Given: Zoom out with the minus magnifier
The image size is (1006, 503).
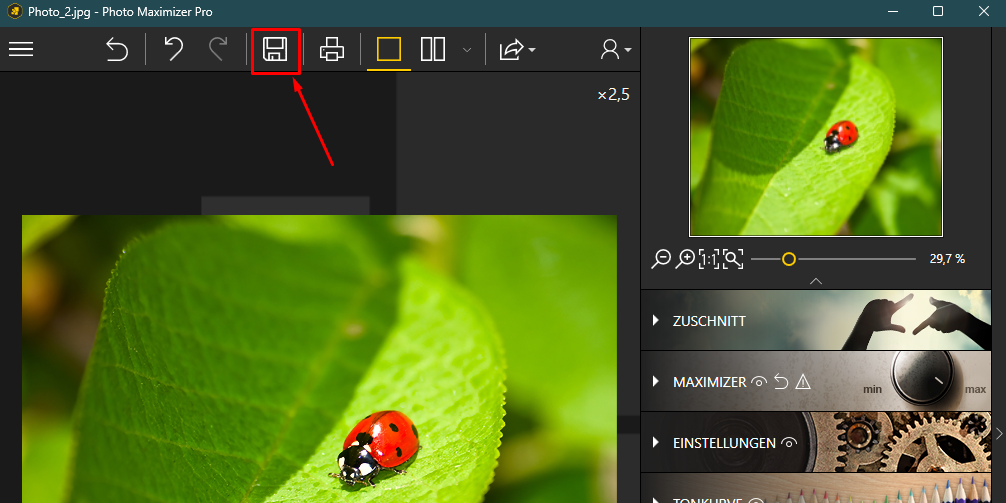Looking at the screenshot, I should tap(660, 259).
